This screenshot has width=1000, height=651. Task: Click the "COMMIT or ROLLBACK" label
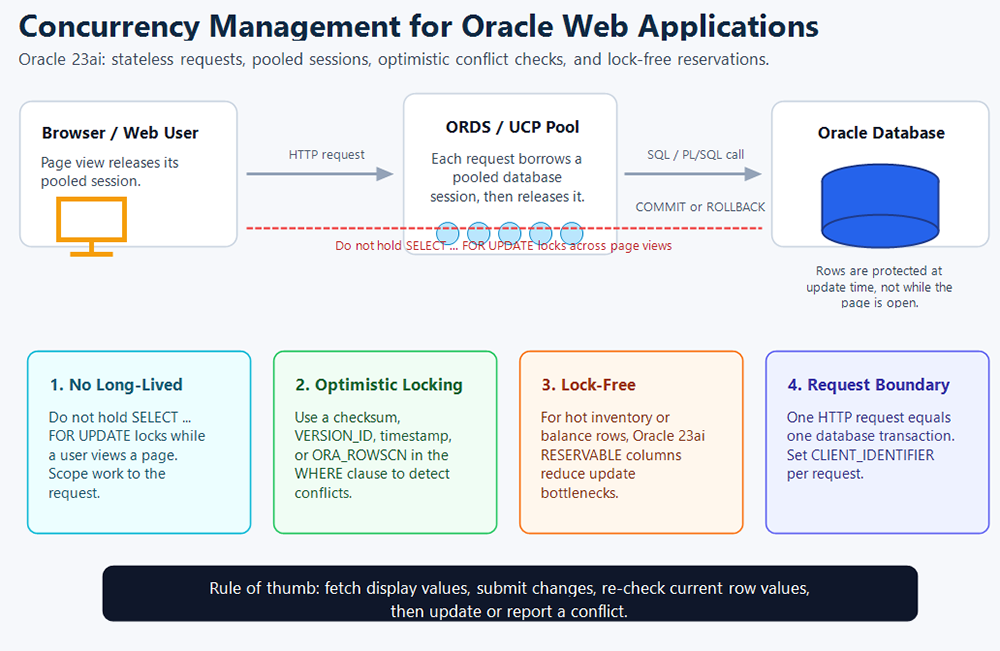(700, 207)
